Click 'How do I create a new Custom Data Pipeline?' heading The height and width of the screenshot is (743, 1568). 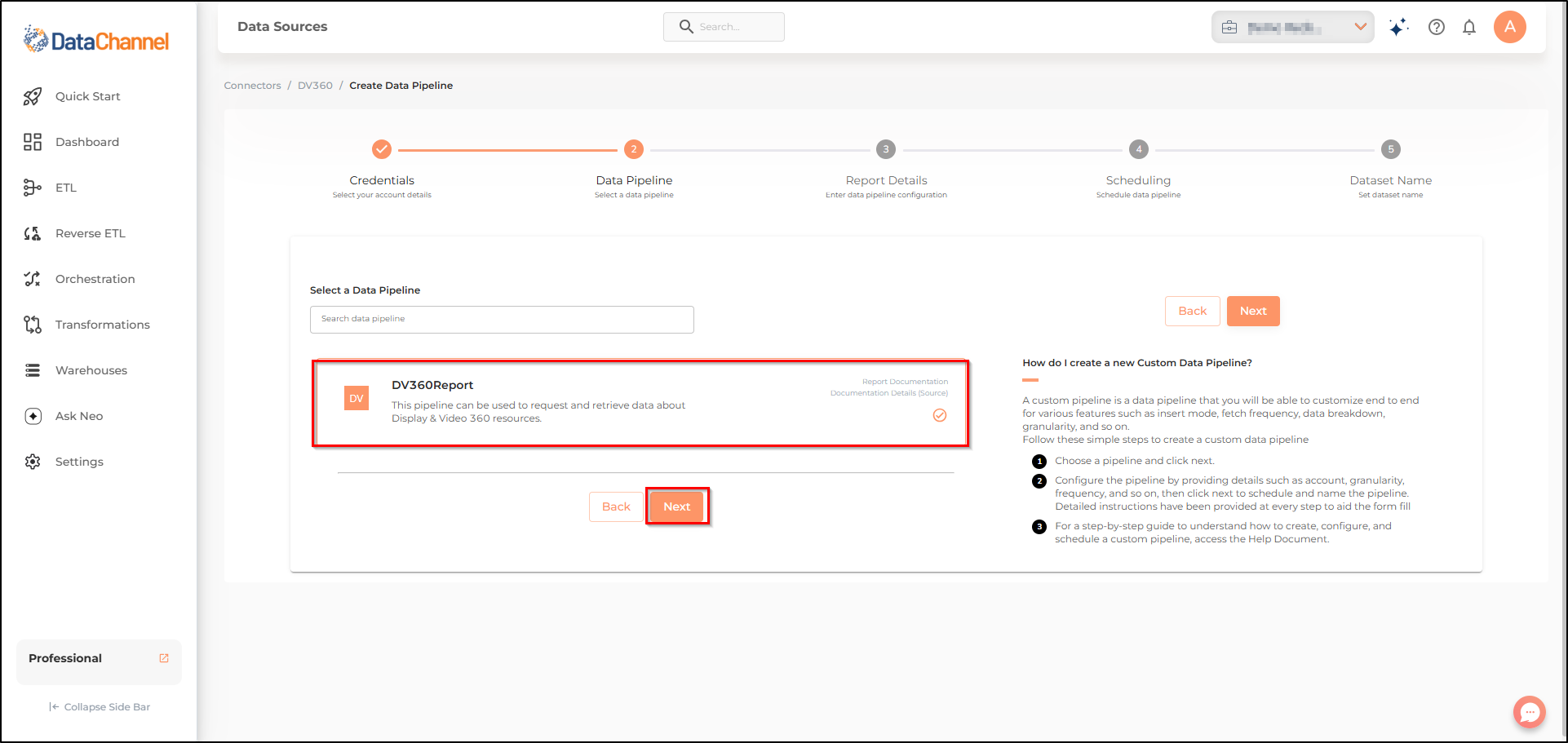point(1137,363)
